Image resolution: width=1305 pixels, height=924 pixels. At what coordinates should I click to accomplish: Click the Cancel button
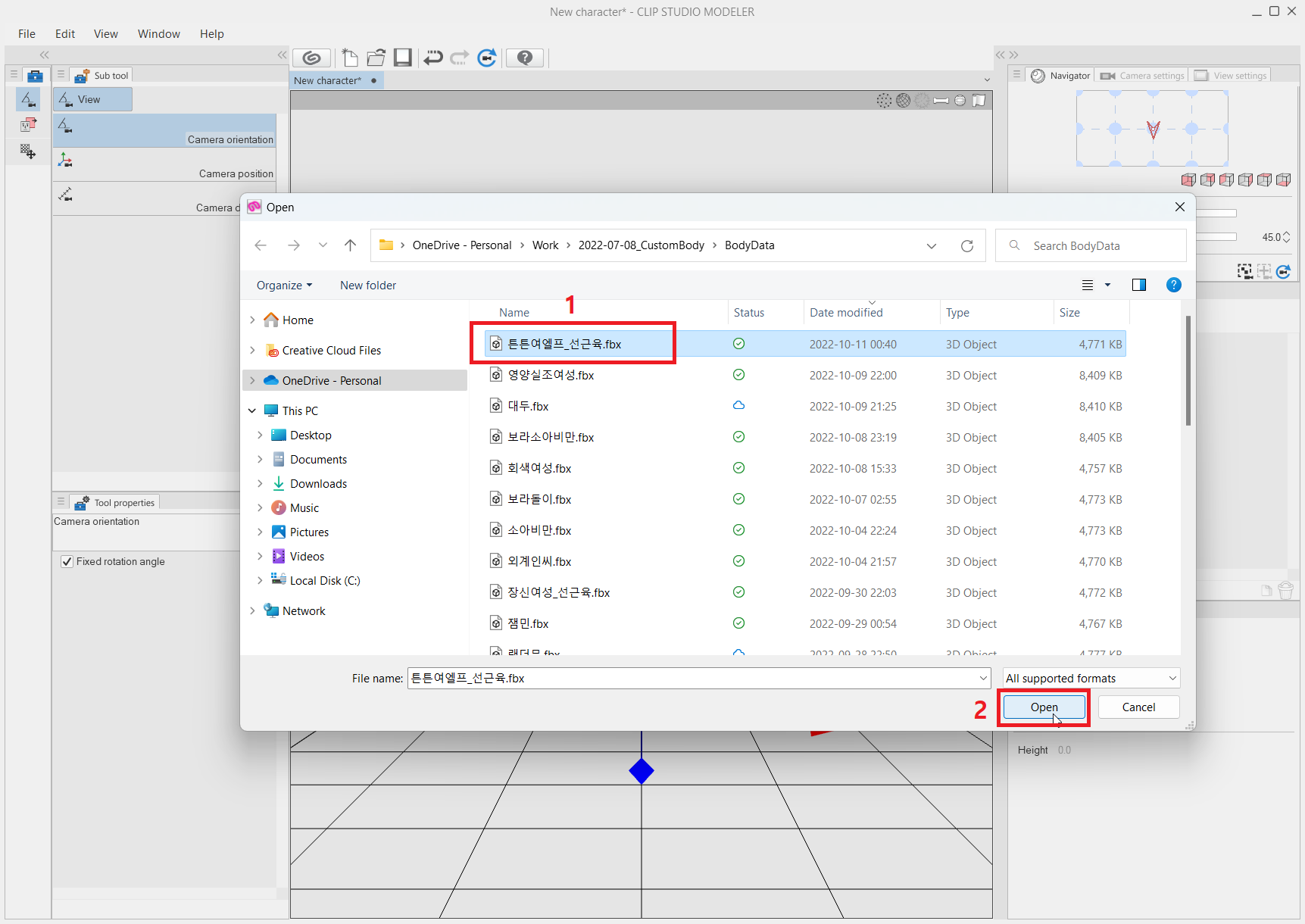[x=1138, y=707]
